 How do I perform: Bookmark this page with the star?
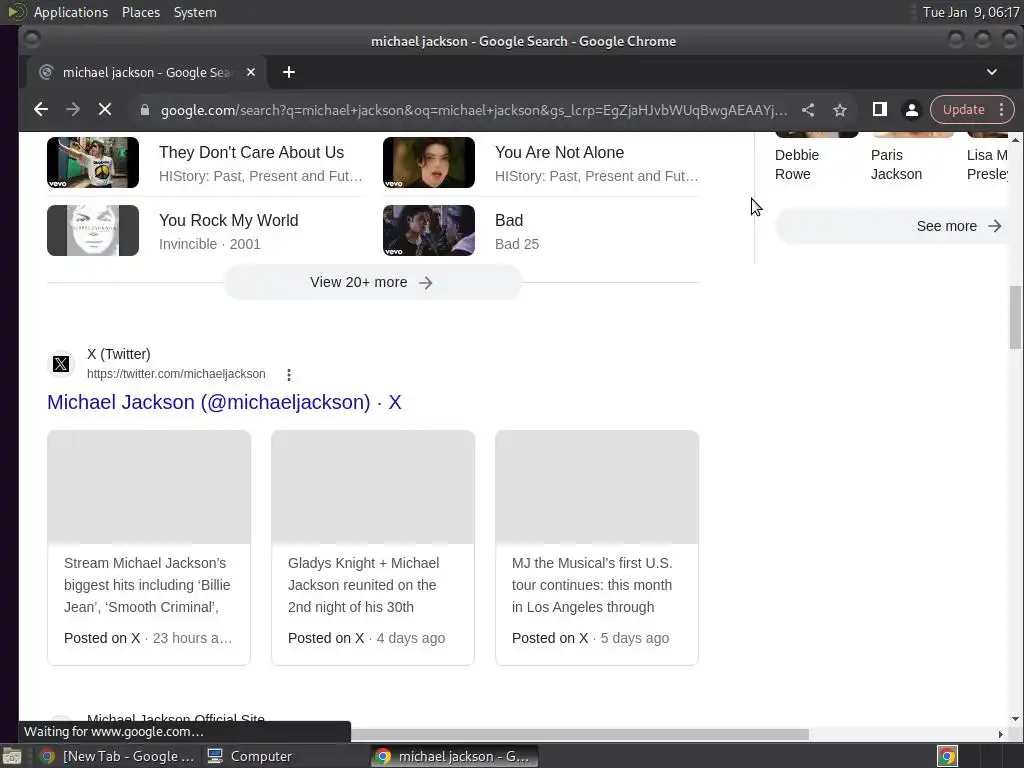(x=840, y=110)
